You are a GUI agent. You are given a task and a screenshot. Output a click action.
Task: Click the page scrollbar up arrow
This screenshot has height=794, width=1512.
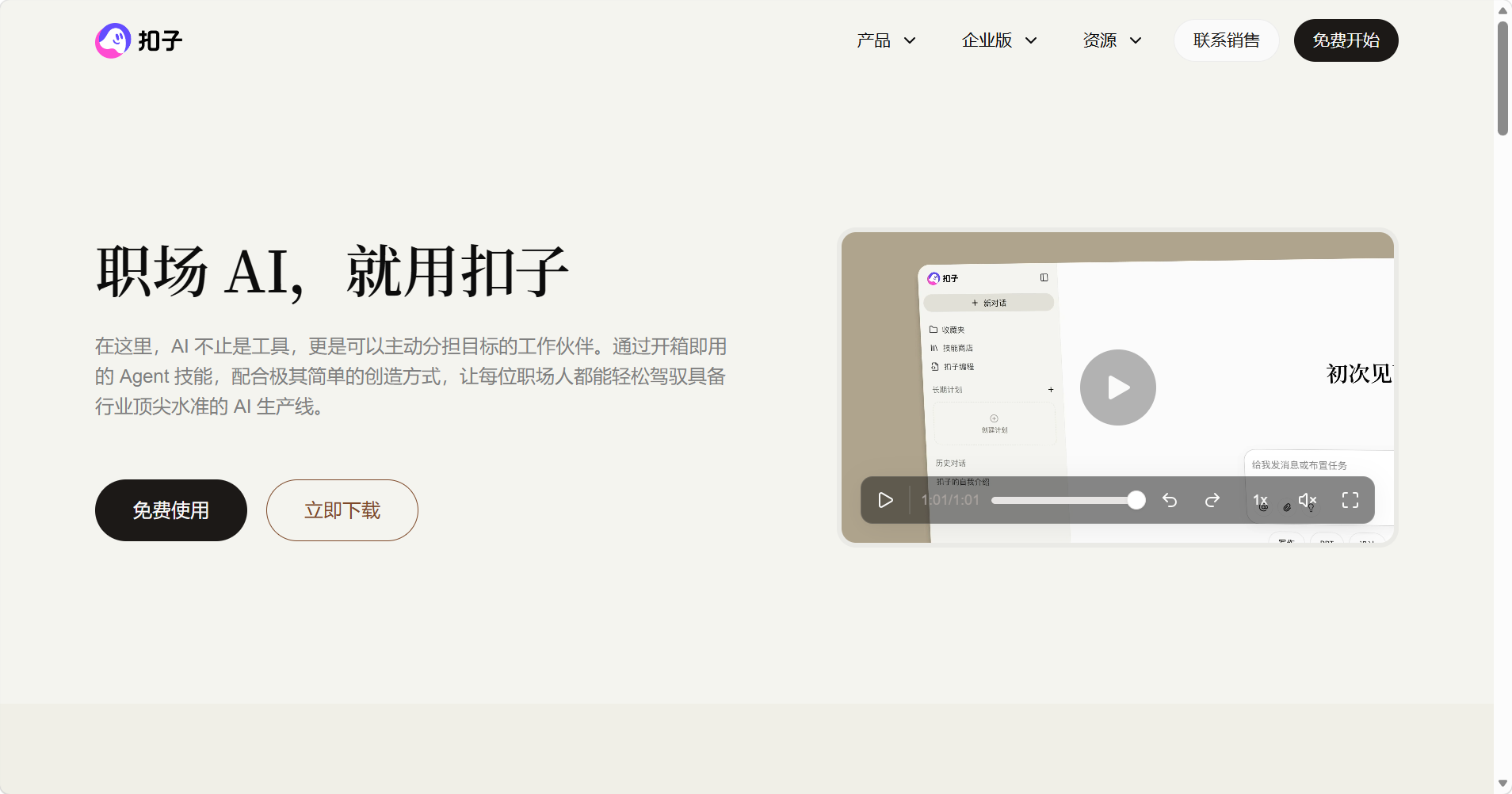click(1502, 10)
